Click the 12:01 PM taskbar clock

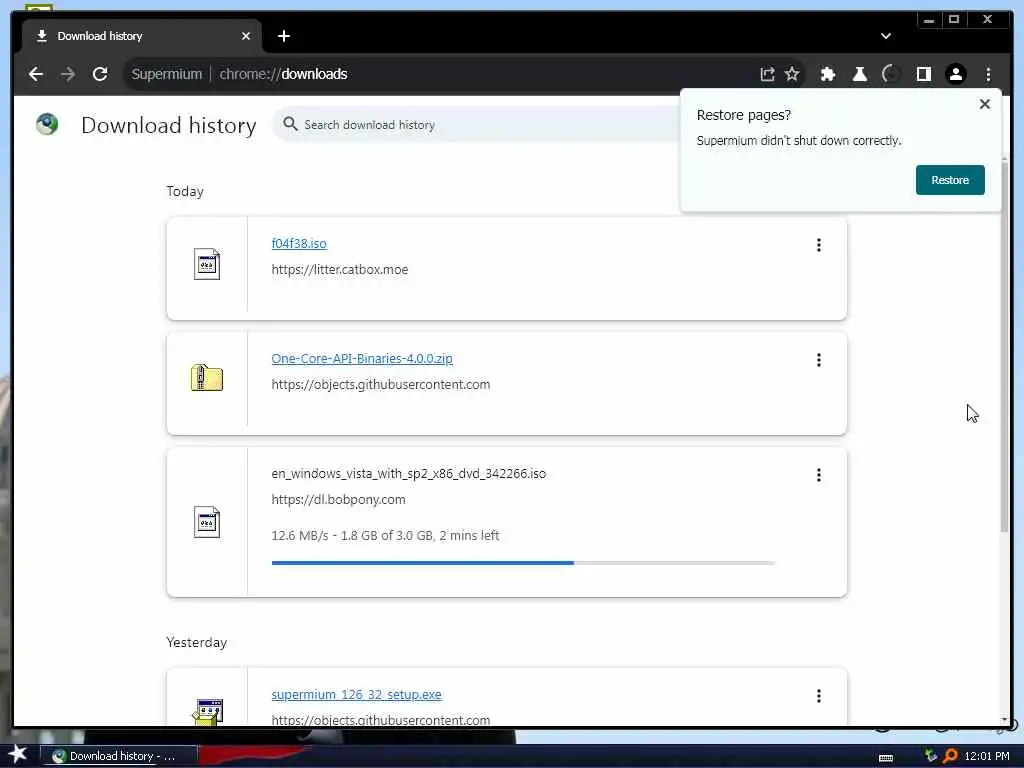(x=987, y=756)
